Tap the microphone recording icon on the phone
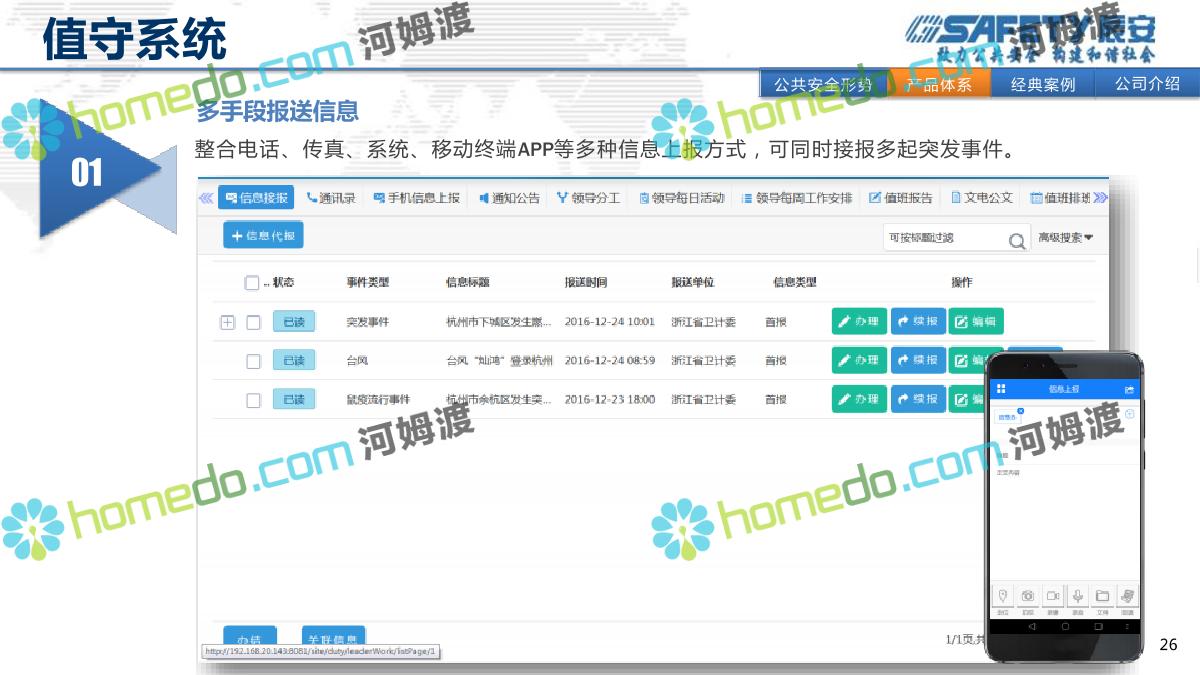The height and width of the screenshot is (675, 1200). [x=1078, y=596]
